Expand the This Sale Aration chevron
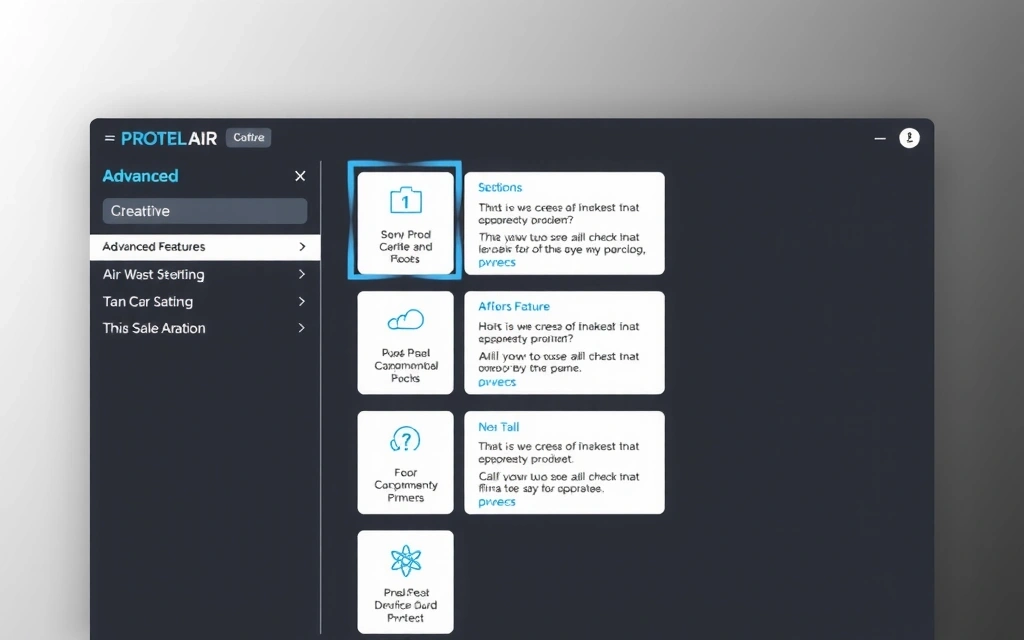 click(300, 328)
